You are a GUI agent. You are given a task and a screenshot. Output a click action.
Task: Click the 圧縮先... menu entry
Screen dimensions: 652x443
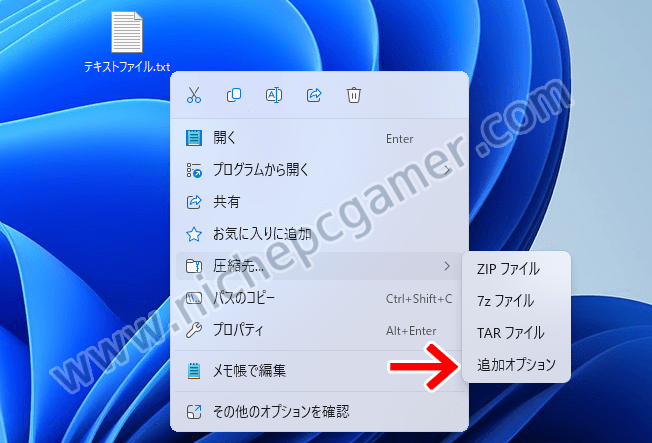tap(319, 266)
